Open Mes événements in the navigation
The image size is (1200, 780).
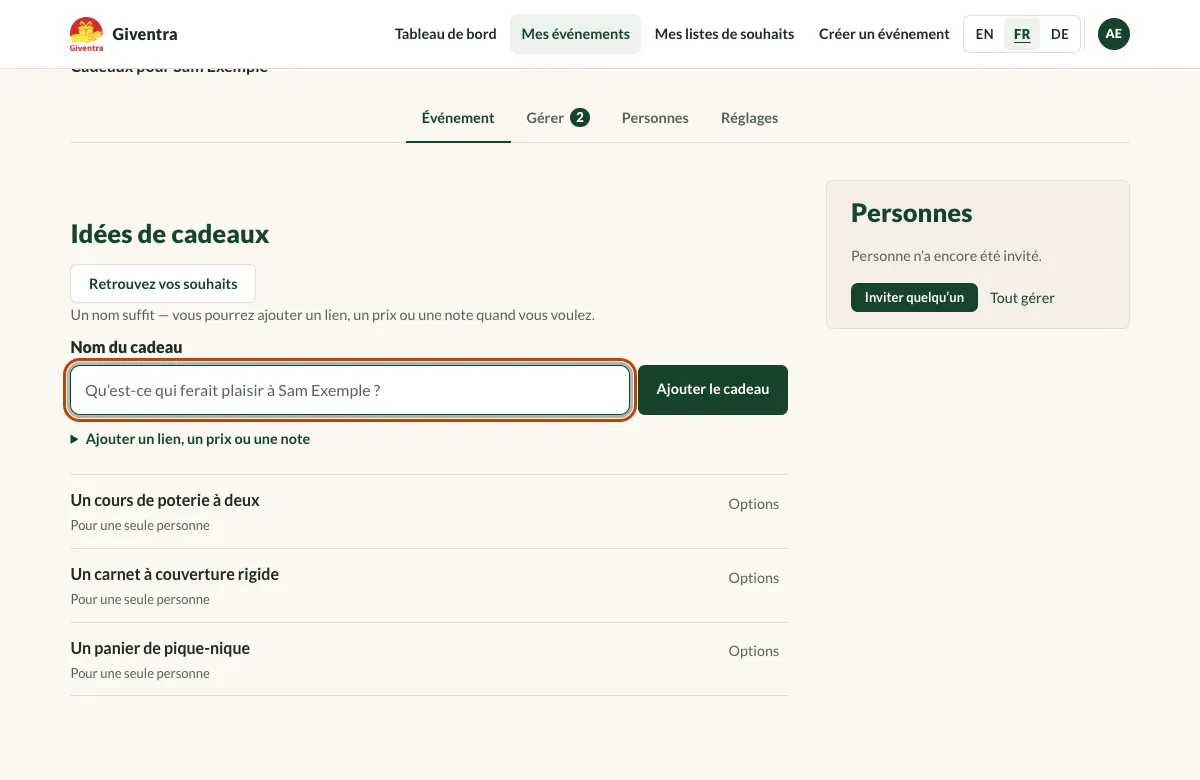pos(576,34)
